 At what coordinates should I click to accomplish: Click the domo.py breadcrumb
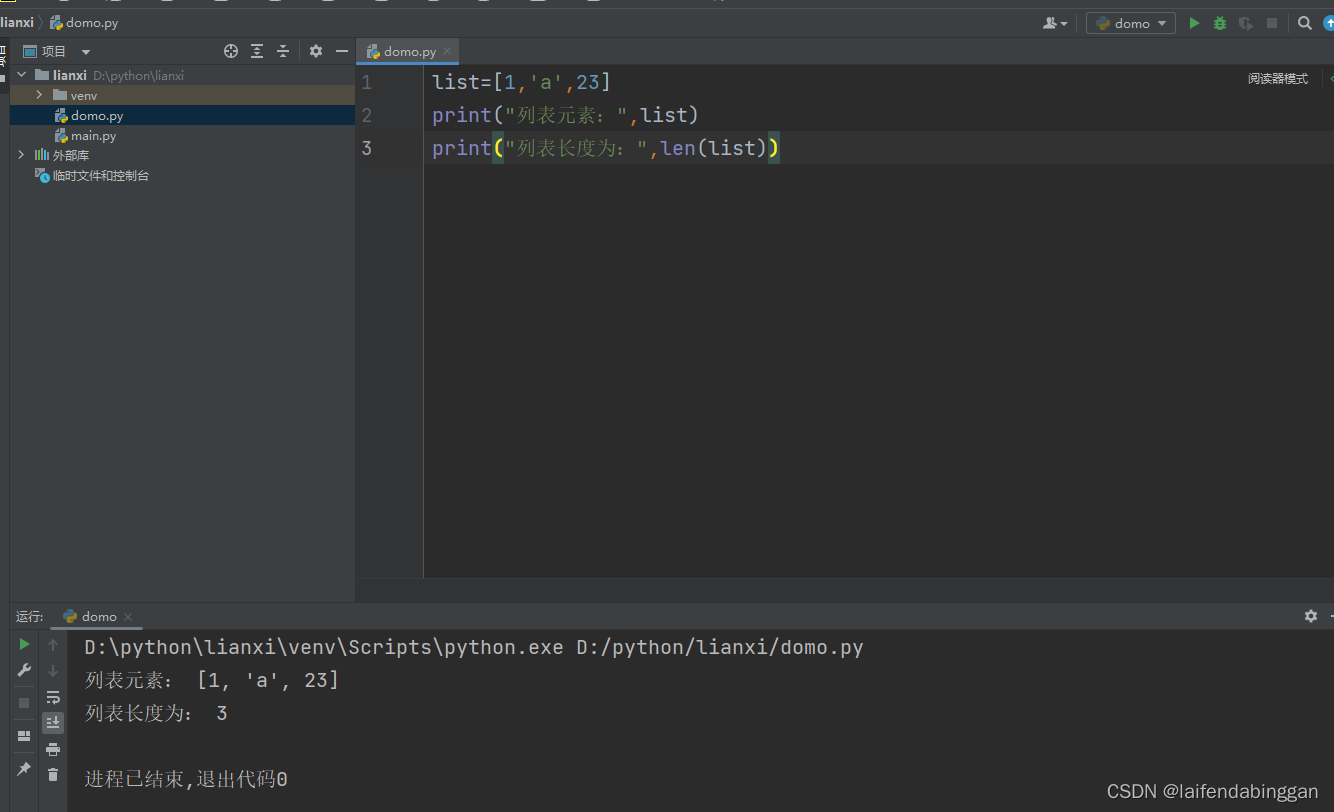point(83,23)
